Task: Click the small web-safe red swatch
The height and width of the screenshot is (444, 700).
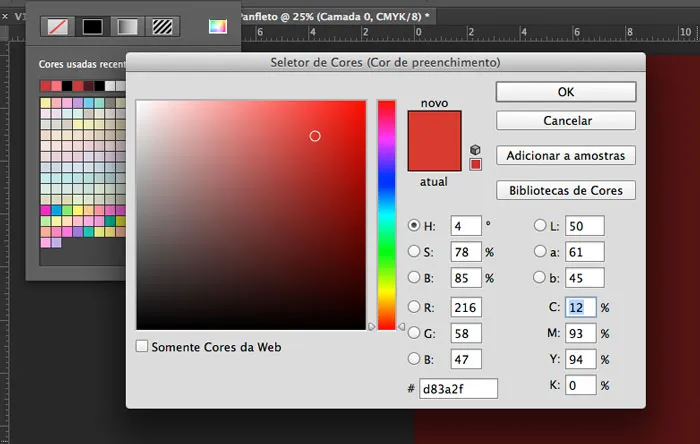Action: 475,165
